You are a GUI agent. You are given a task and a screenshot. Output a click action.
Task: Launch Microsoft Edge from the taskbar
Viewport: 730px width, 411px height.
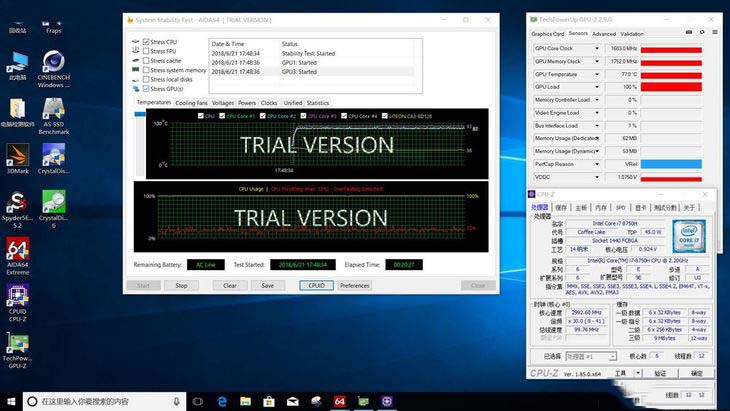(222, 401)
